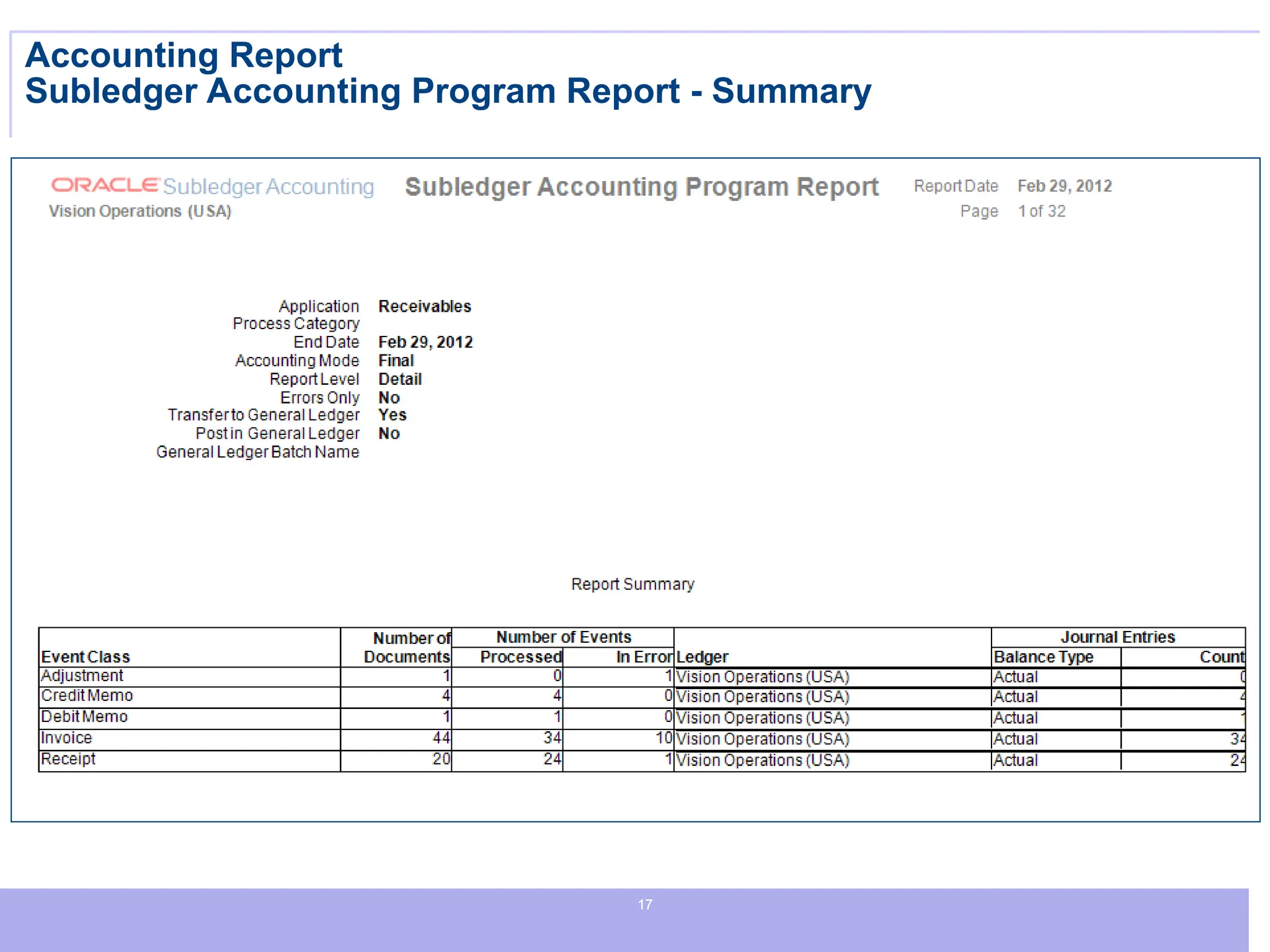Click the 'Number of Events' group header
Screen dimensions: 1270x952
pos(564,637)
